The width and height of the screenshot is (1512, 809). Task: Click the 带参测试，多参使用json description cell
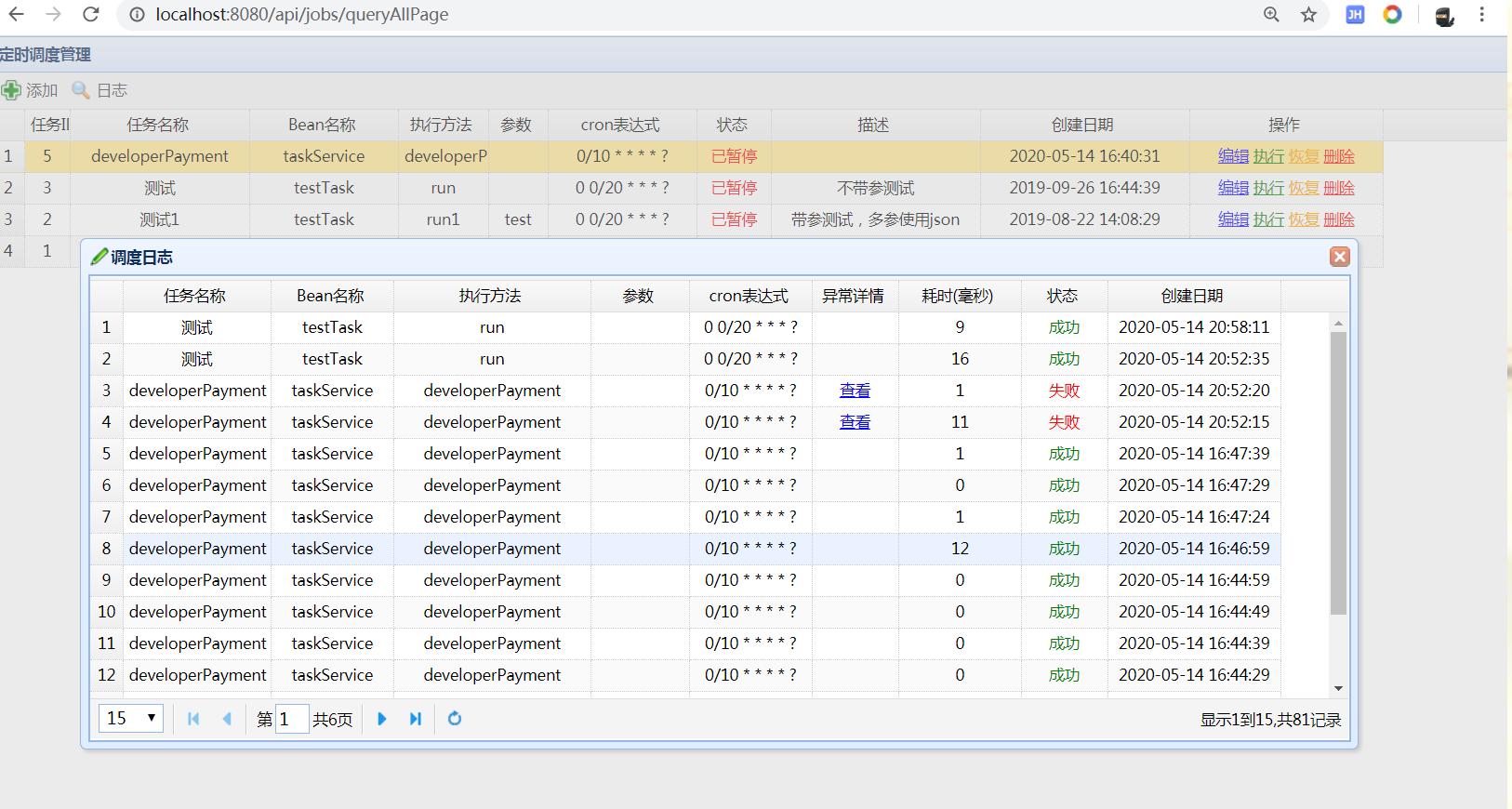point(875,219)
